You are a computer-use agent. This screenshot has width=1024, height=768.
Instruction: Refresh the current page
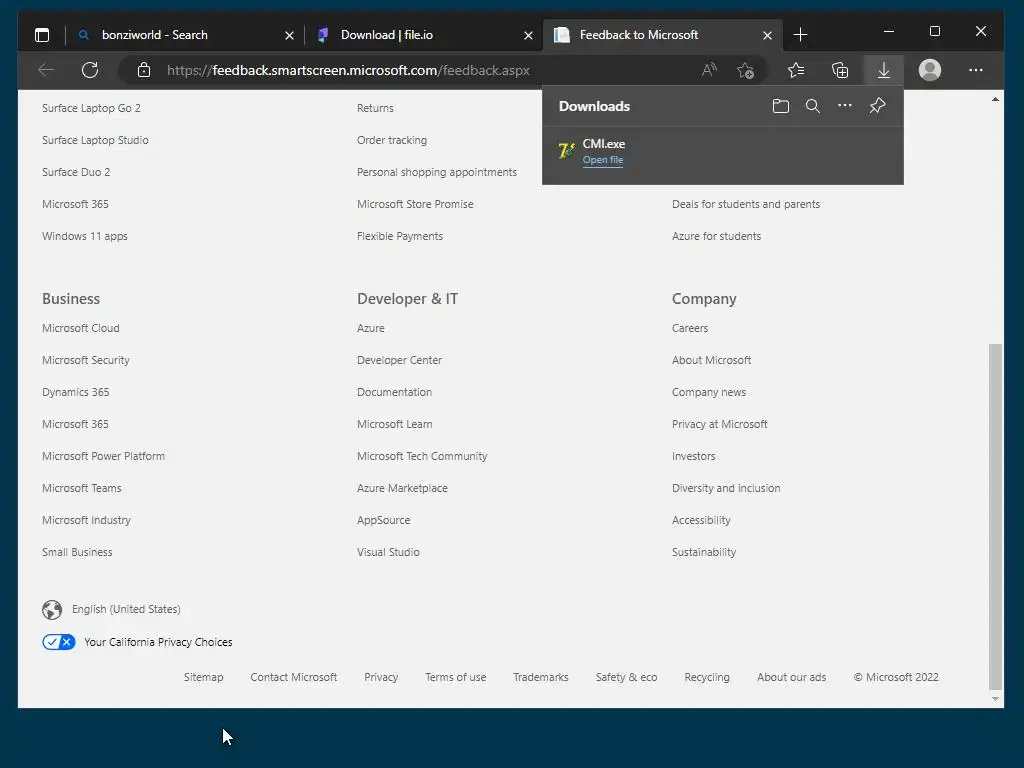(90, 70)
